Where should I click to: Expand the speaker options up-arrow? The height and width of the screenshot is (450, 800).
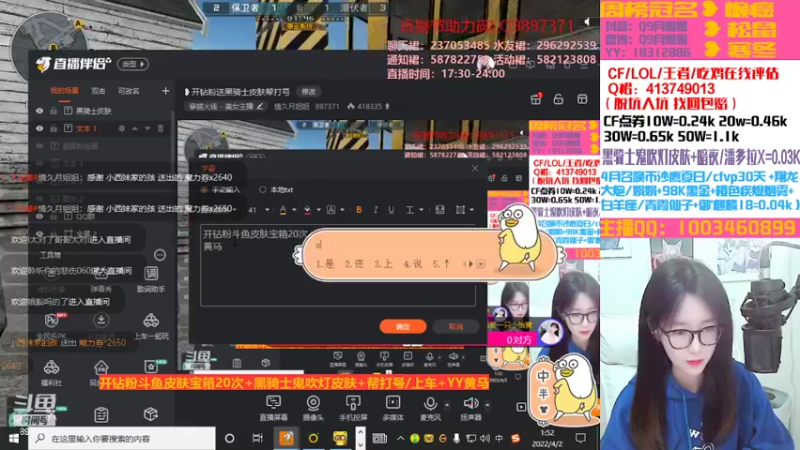(487, 405)
